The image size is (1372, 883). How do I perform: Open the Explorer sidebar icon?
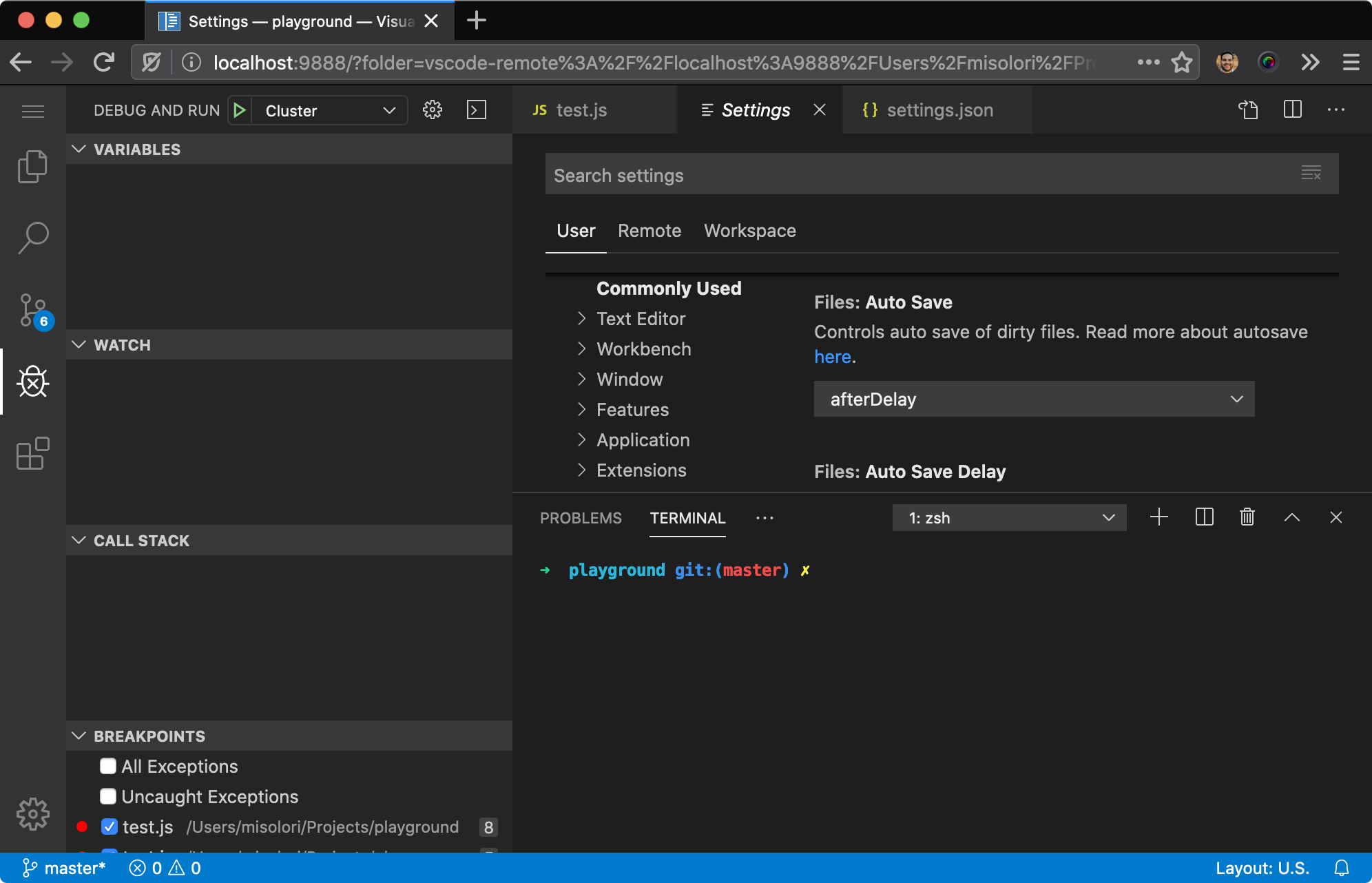click(32, 166)
